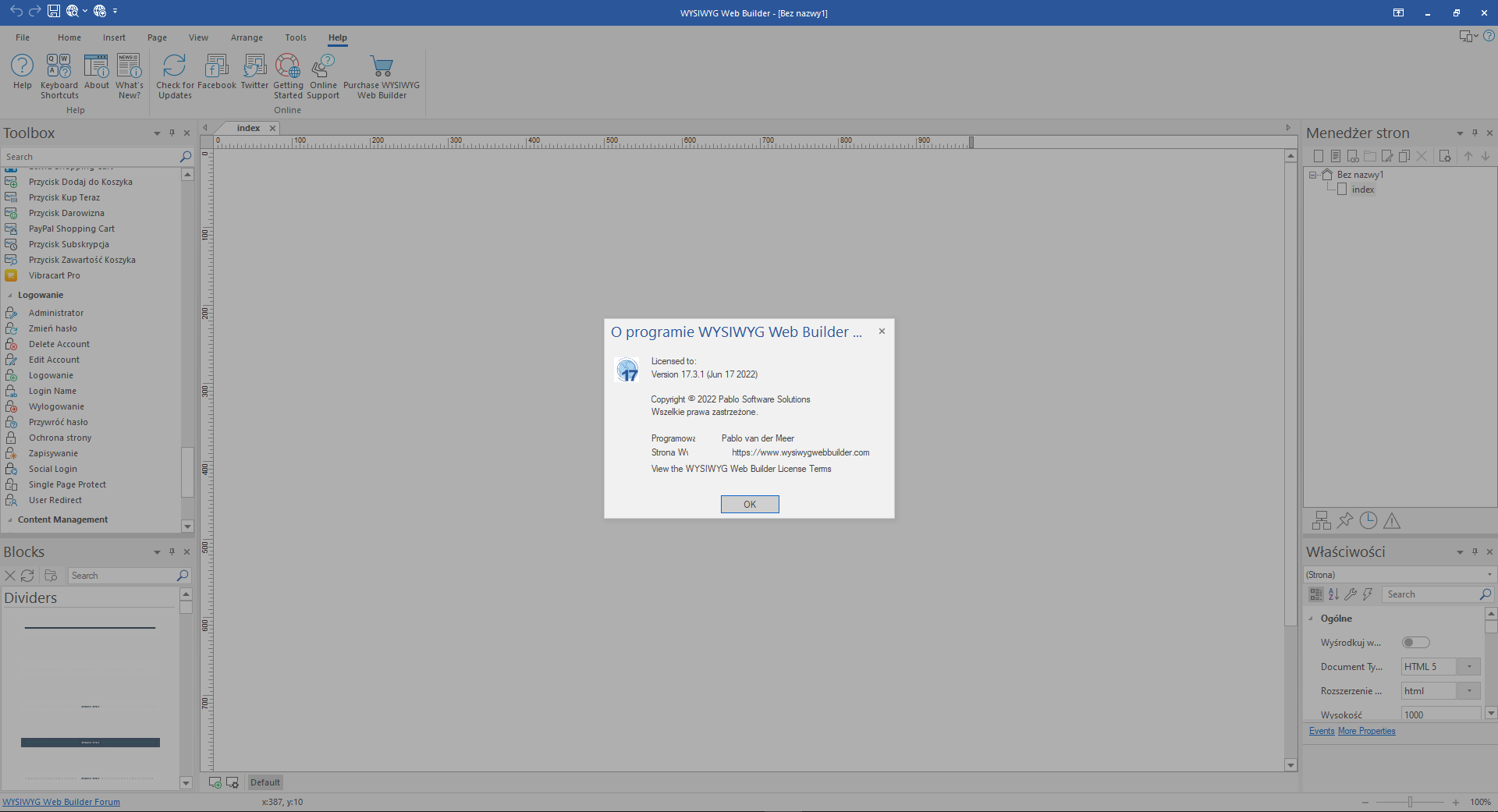Open Online Support from the ribbon
Image resolution: width=1498 pixels, height=812 pixels.
click(x=323, y=76)
